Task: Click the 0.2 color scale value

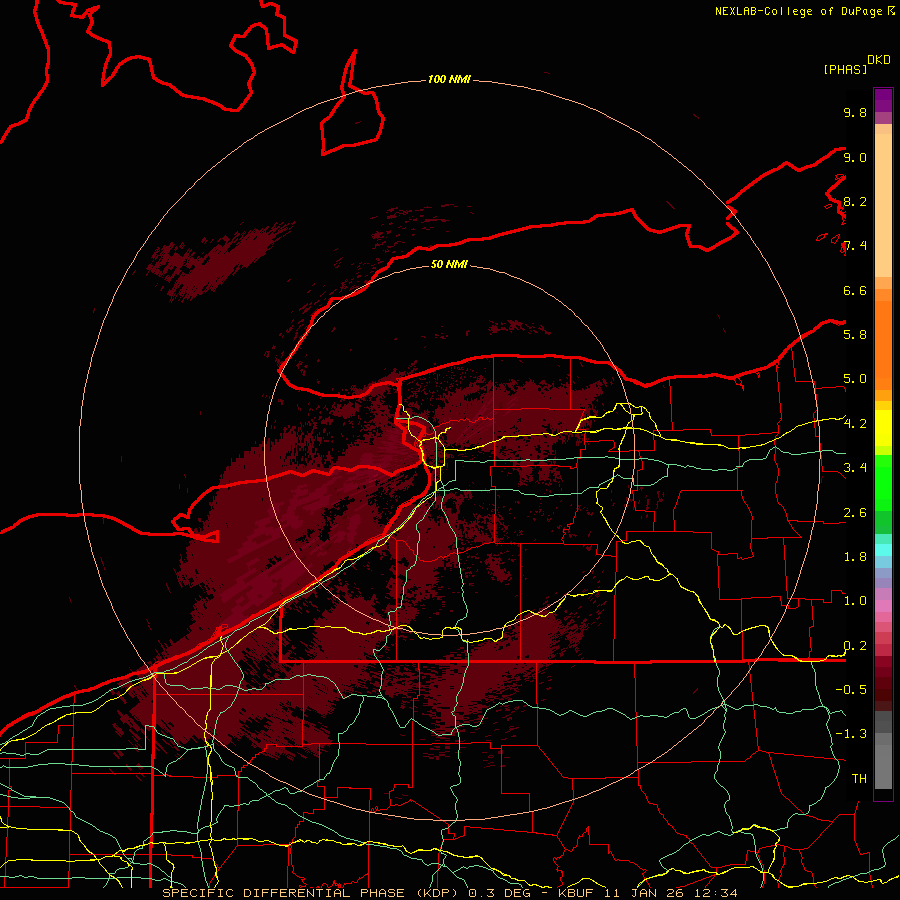Action: pyautogui.click(x=855, y=646)
